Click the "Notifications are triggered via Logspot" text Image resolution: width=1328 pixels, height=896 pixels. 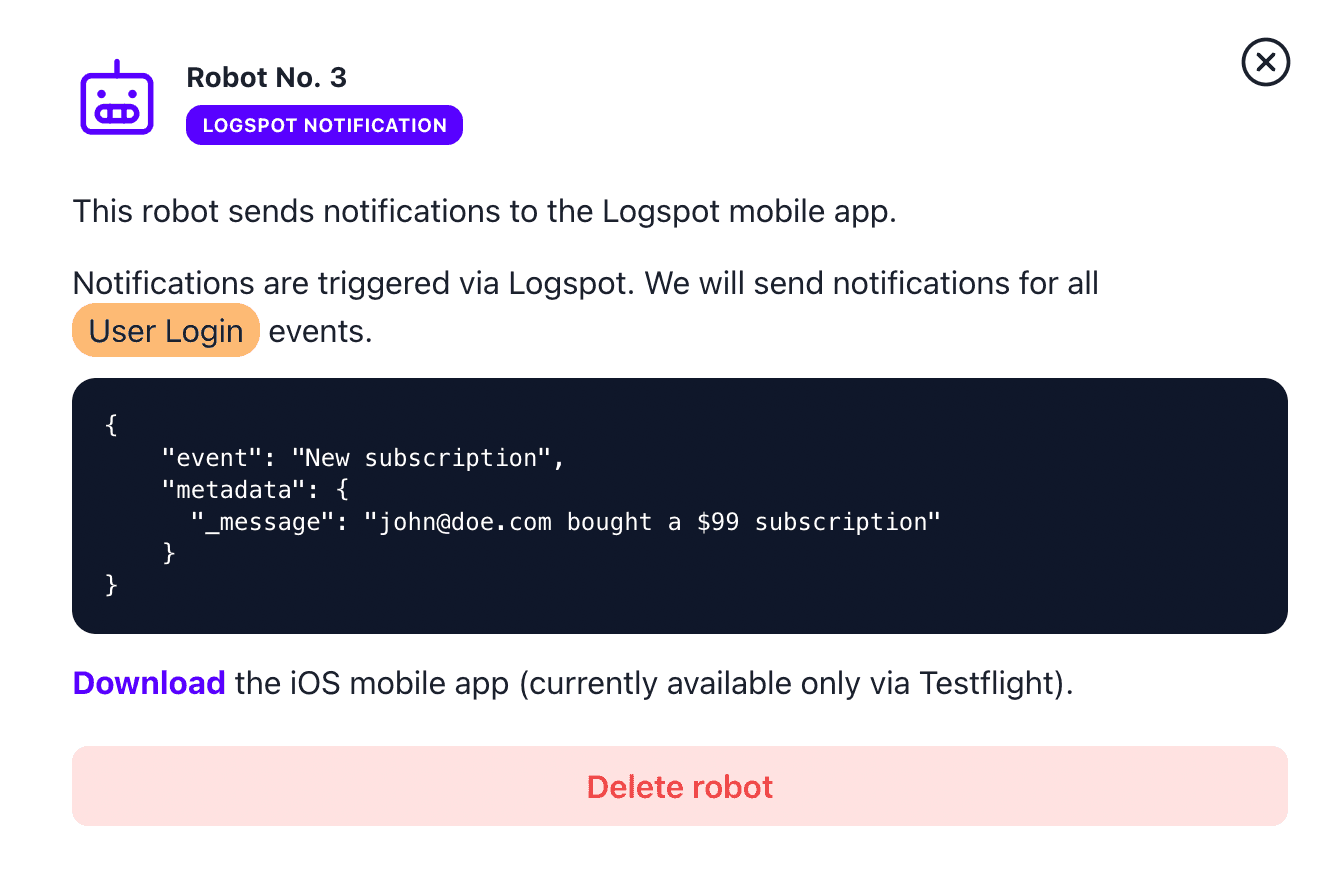pyautogui.click(x=354, y=283)
